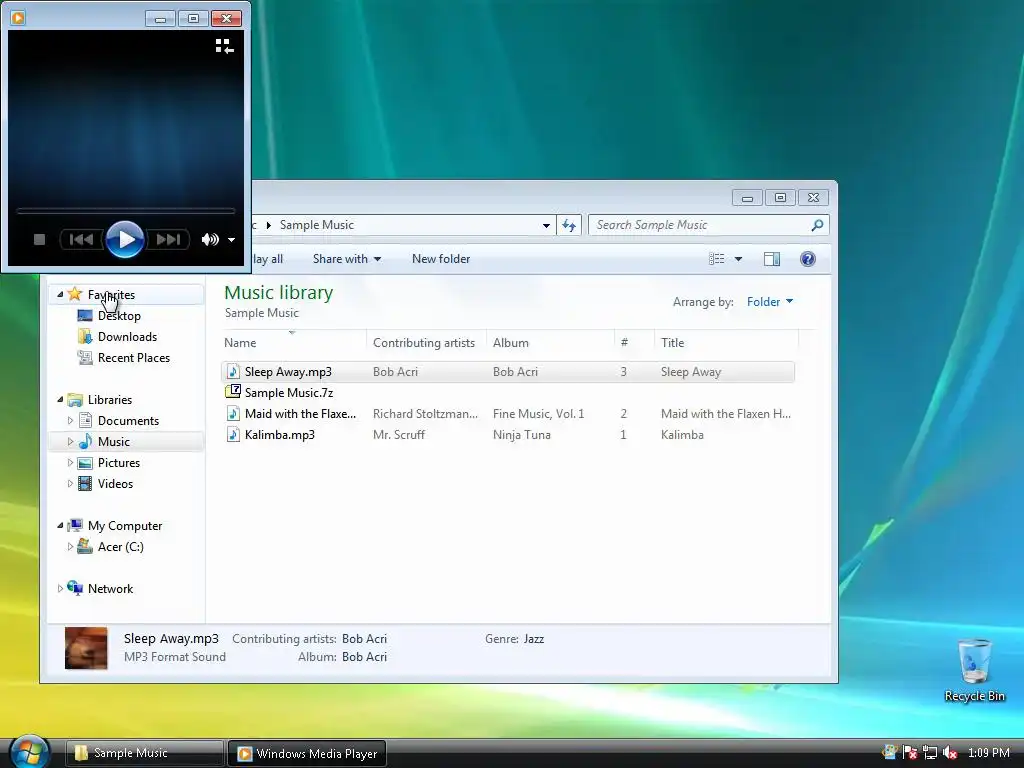The image size is (1024, 768).
Task: Select Maid with the Flaxen file icon
Action: [x=232, y=413]
